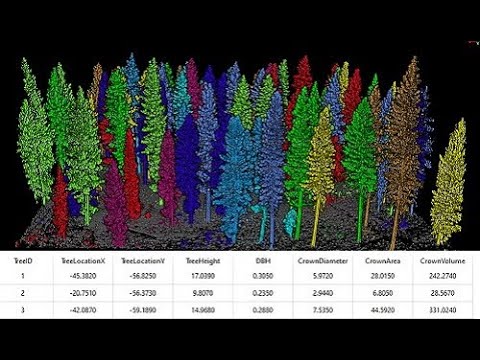Viewport: 480px width, 360px height.
Task: Click the orientation axis gizmo icon
Action: click(473, 43)
